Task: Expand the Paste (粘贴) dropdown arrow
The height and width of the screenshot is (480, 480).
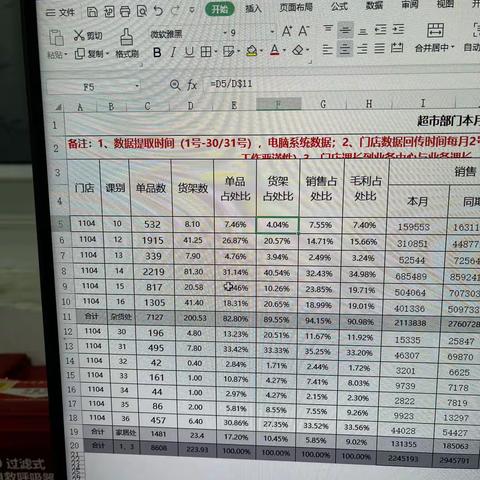Action: 66,54
